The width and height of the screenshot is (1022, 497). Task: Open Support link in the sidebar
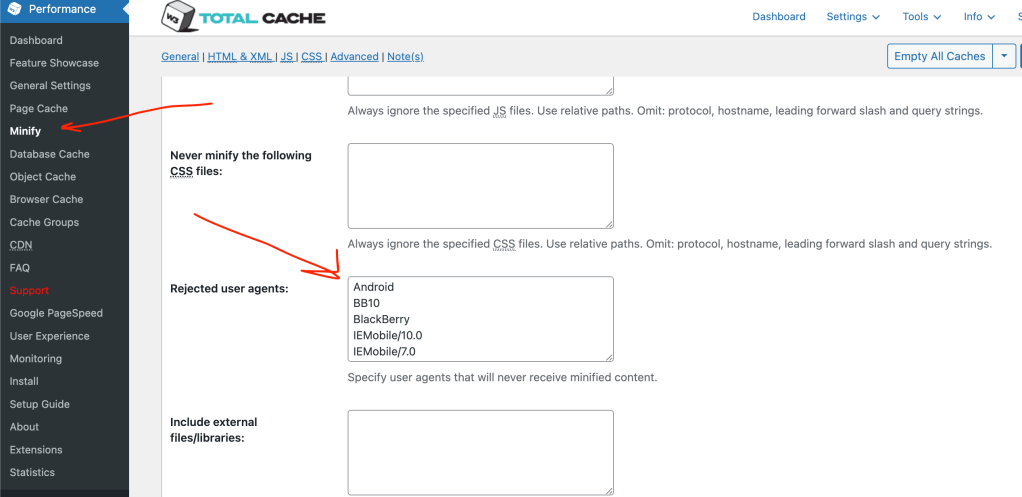29,290
